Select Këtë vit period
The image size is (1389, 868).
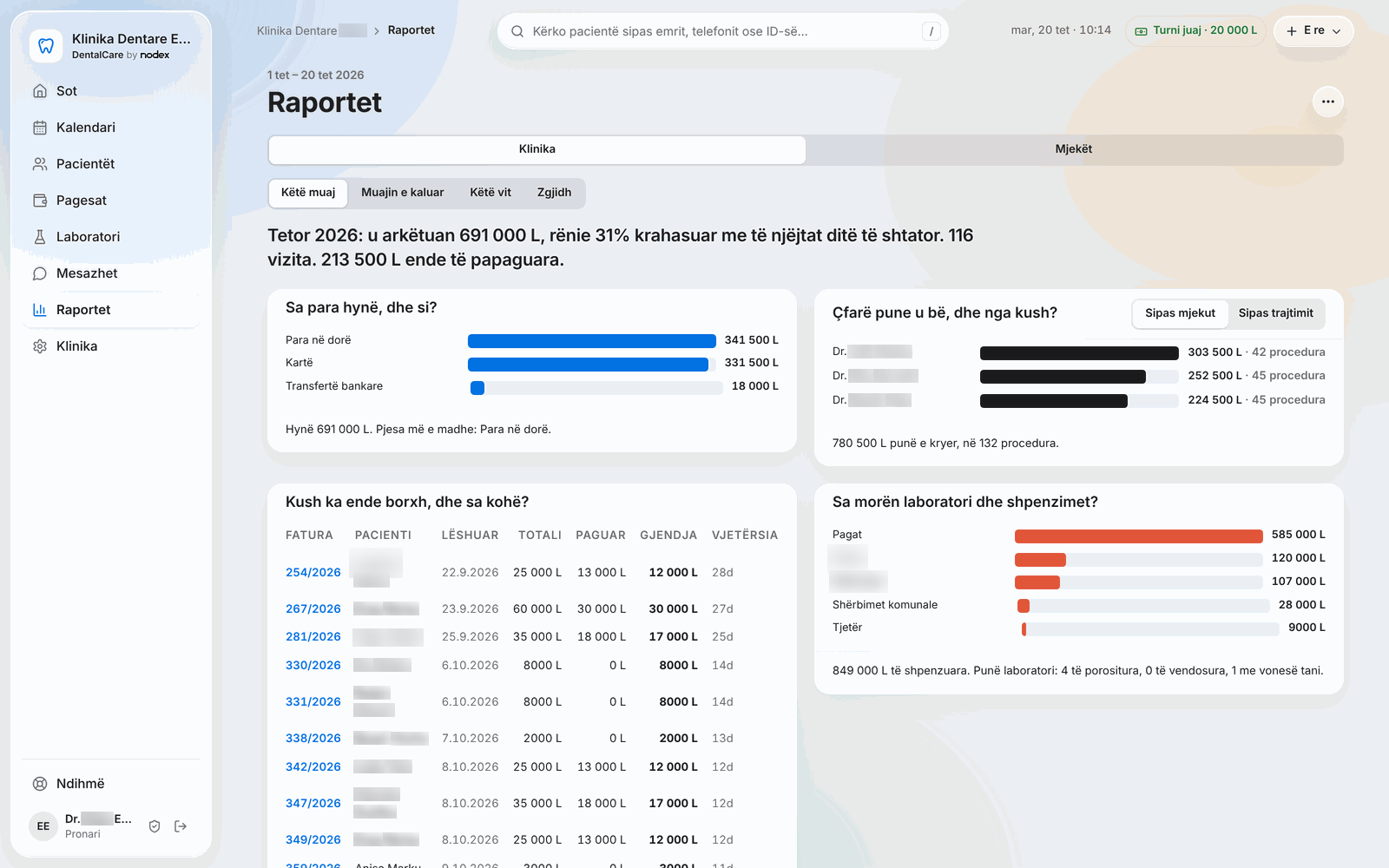click(490, 193)
